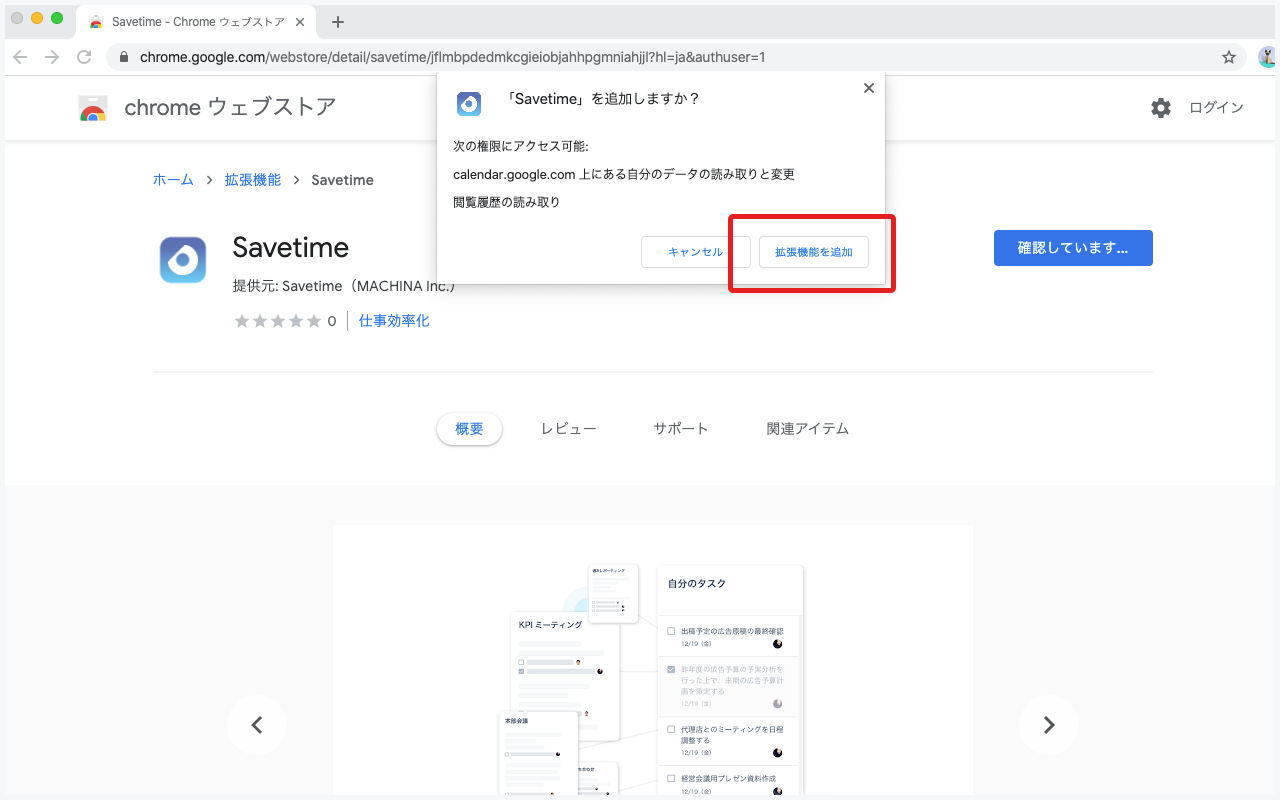Screen dimensions: 1280x800
Task: Click calendar.google.com permission text
Action: (624, 174)
